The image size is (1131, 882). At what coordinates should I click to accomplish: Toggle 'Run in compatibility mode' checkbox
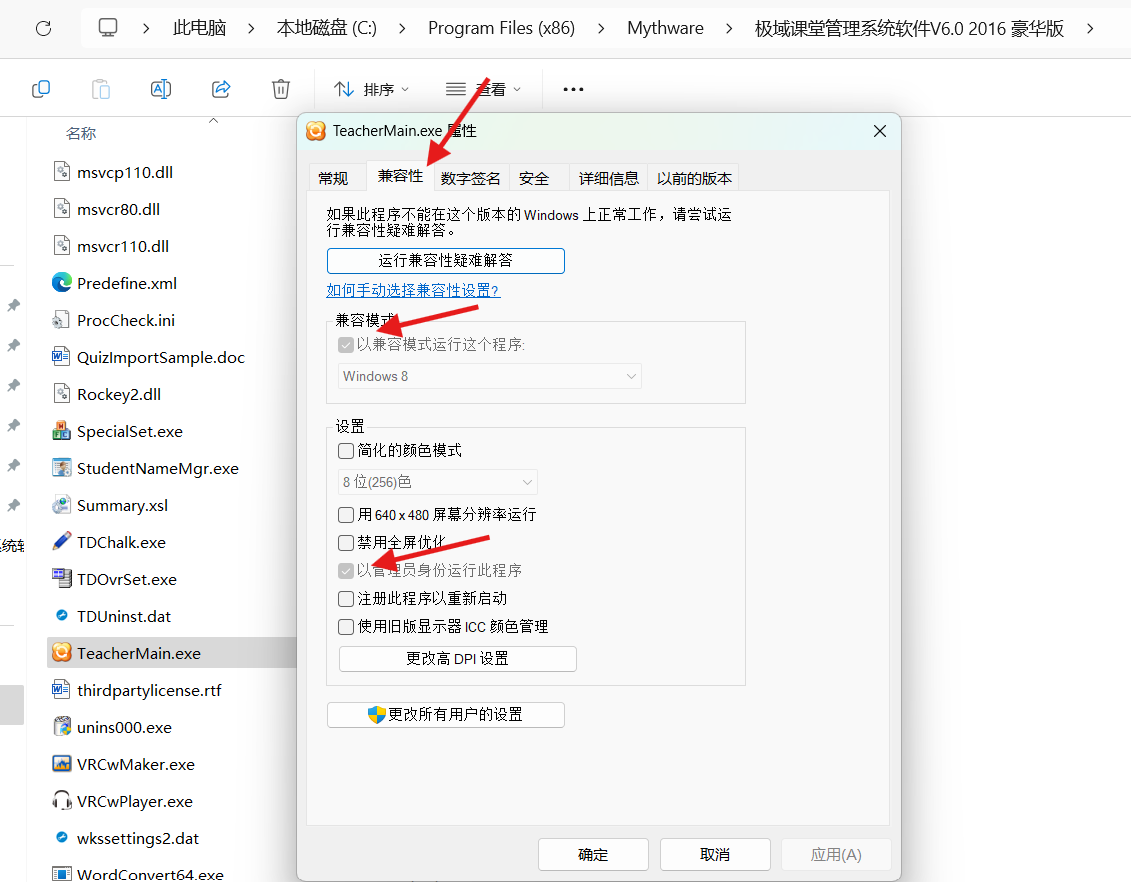346,345
